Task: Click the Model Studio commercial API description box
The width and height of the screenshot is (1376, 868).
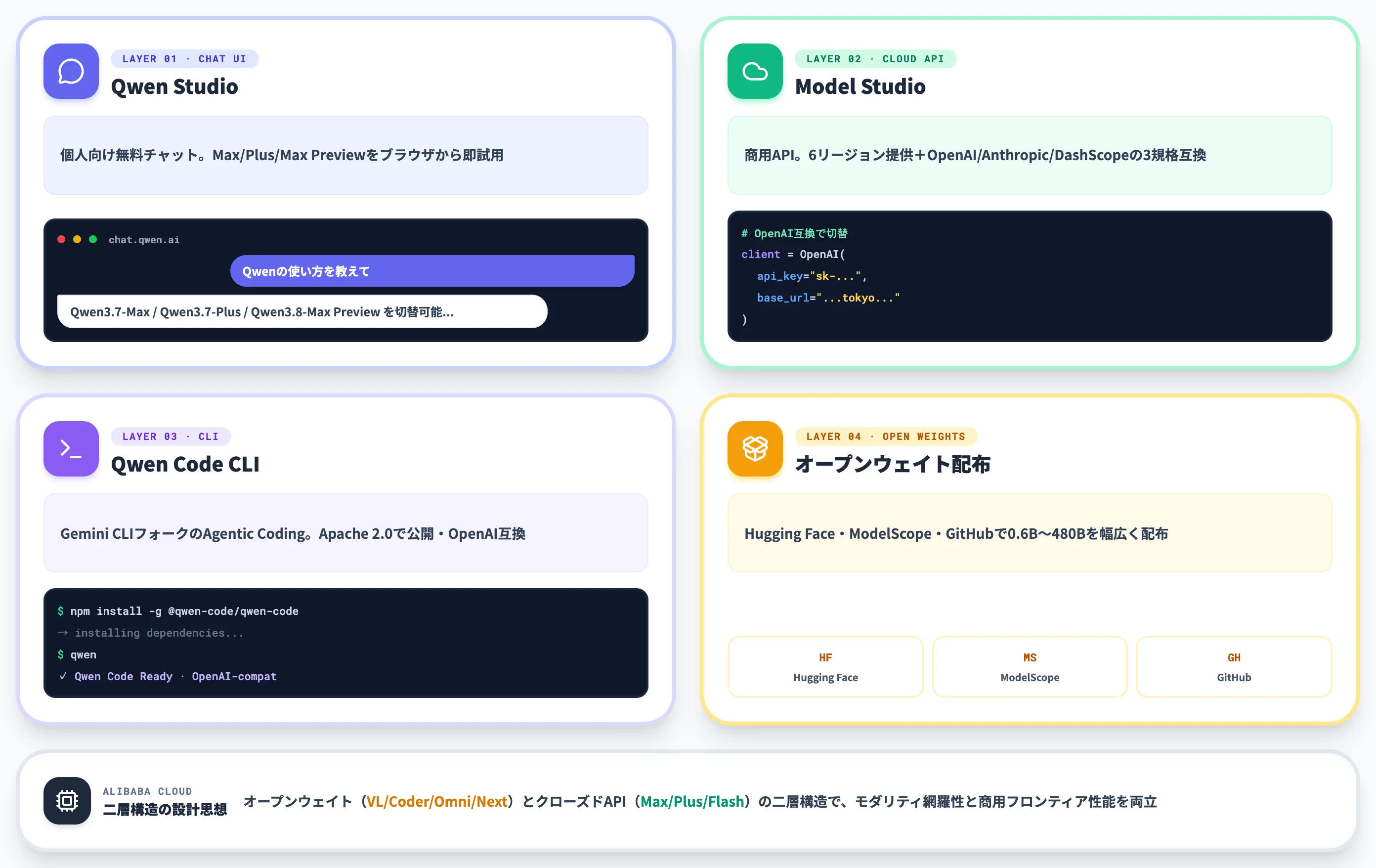Action: [1030, 155]
